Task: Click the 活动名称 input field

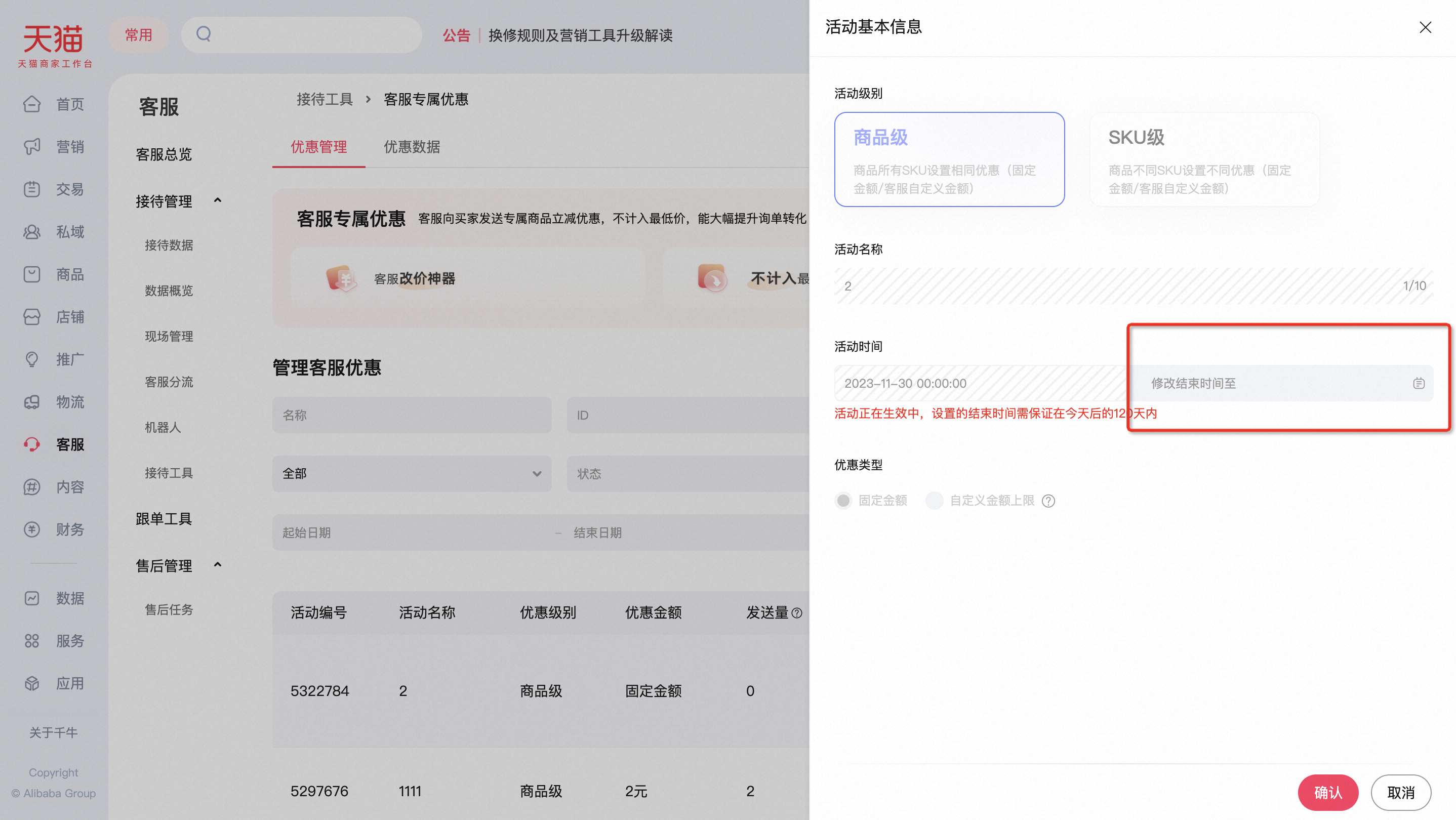Action: [1134, 285]
